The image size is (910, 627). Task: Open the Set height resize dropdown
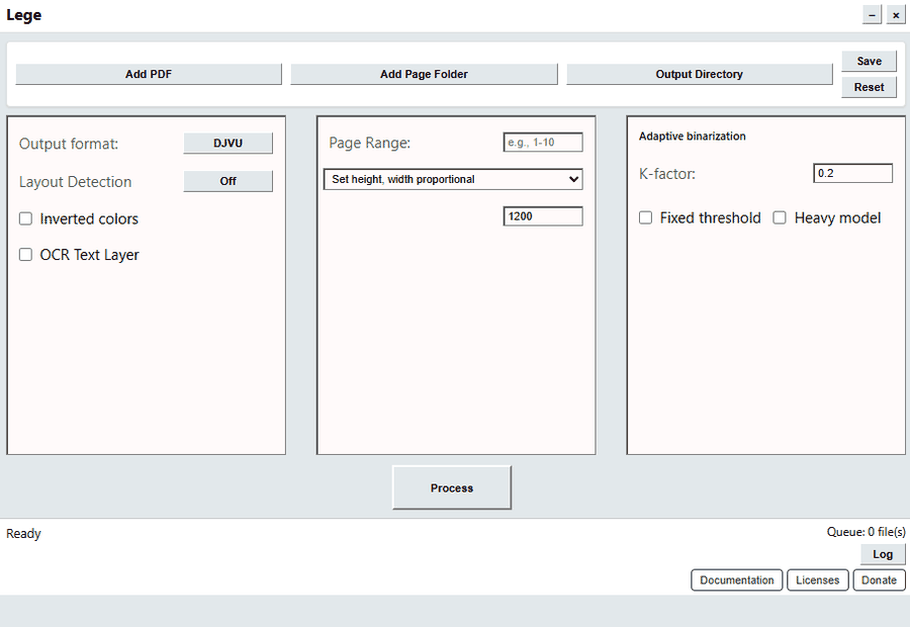(452, 179)
